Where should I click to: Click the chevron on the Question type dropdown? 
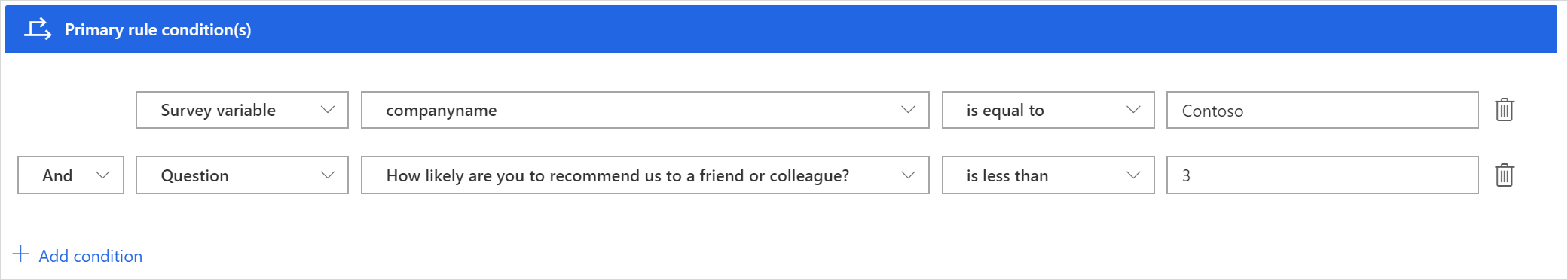328,175
